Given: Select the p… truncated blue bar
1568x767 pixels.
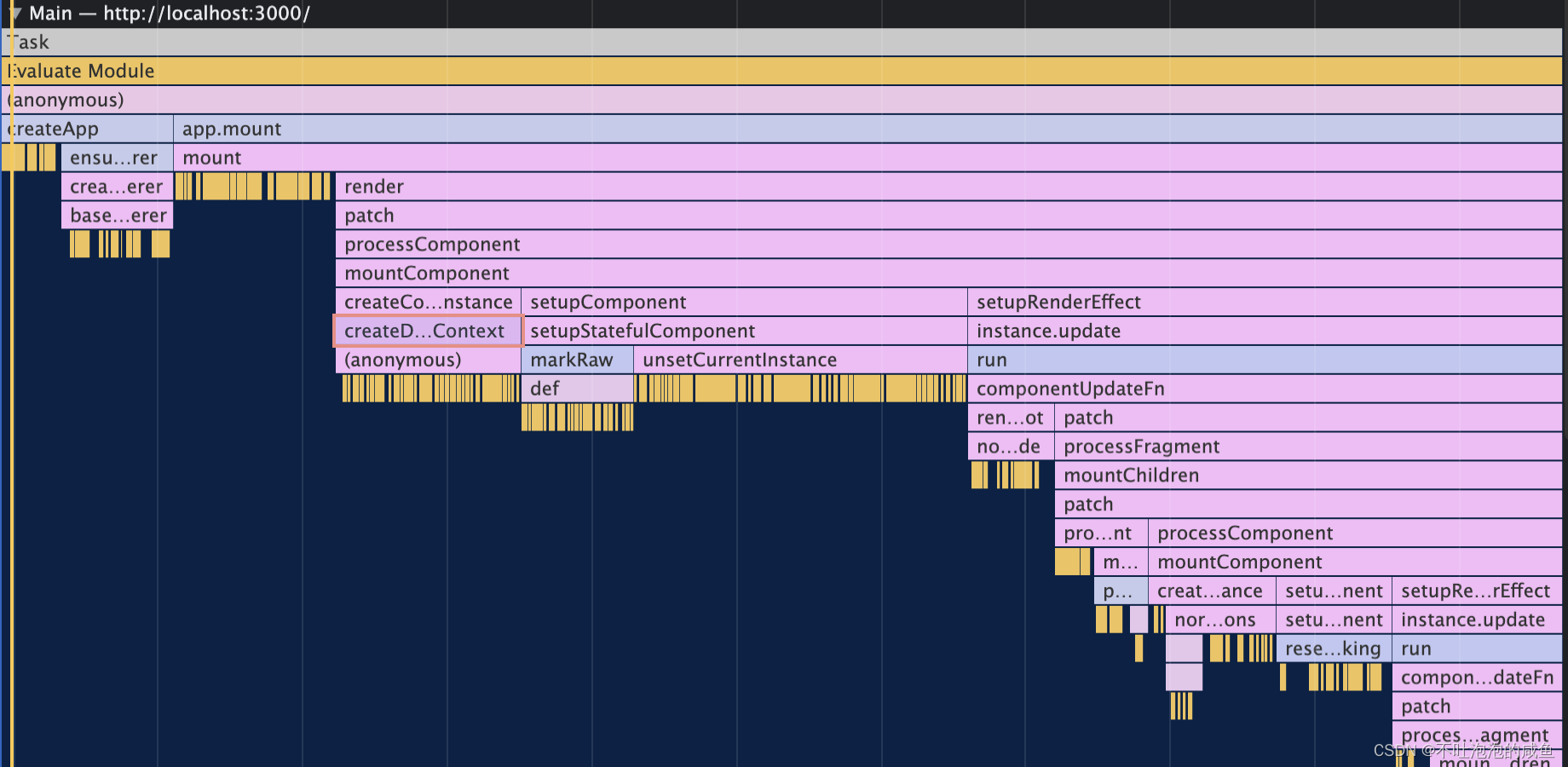Looking at the screenshot, I should click(1121, 592).
